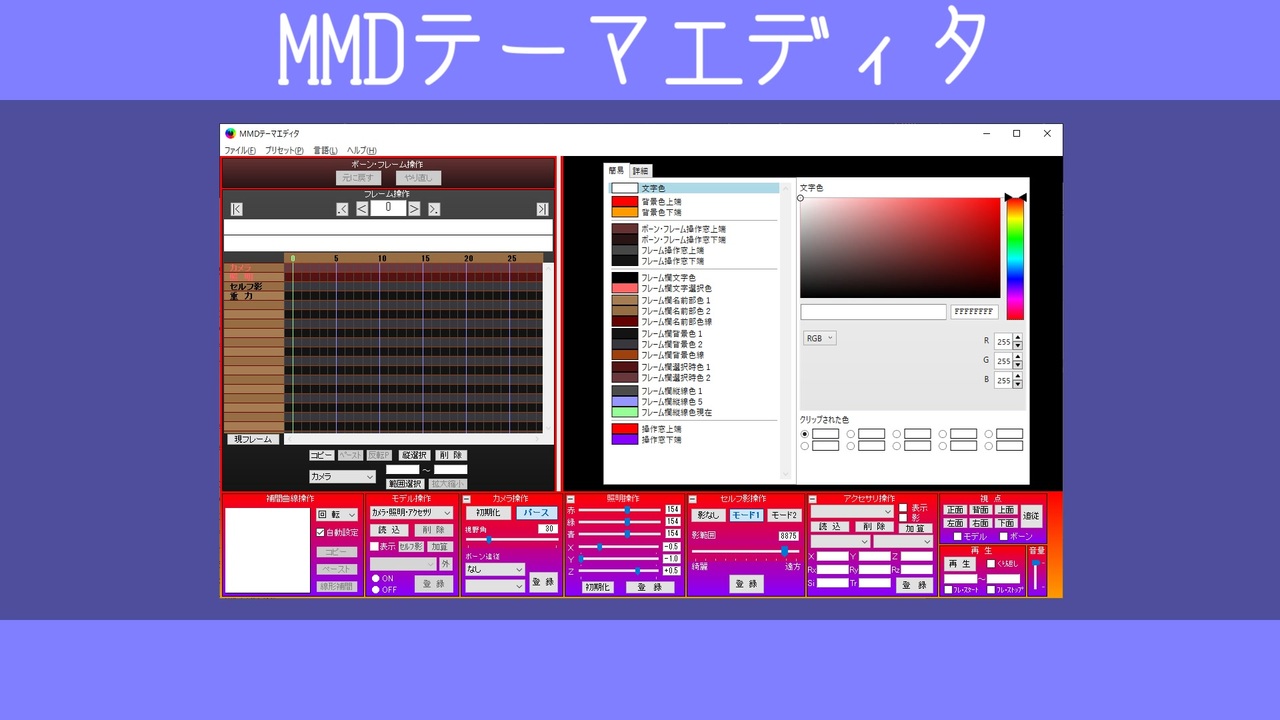Select 操作窓下端 purple swatch
1280x720 pixels.
pos(625,439)
